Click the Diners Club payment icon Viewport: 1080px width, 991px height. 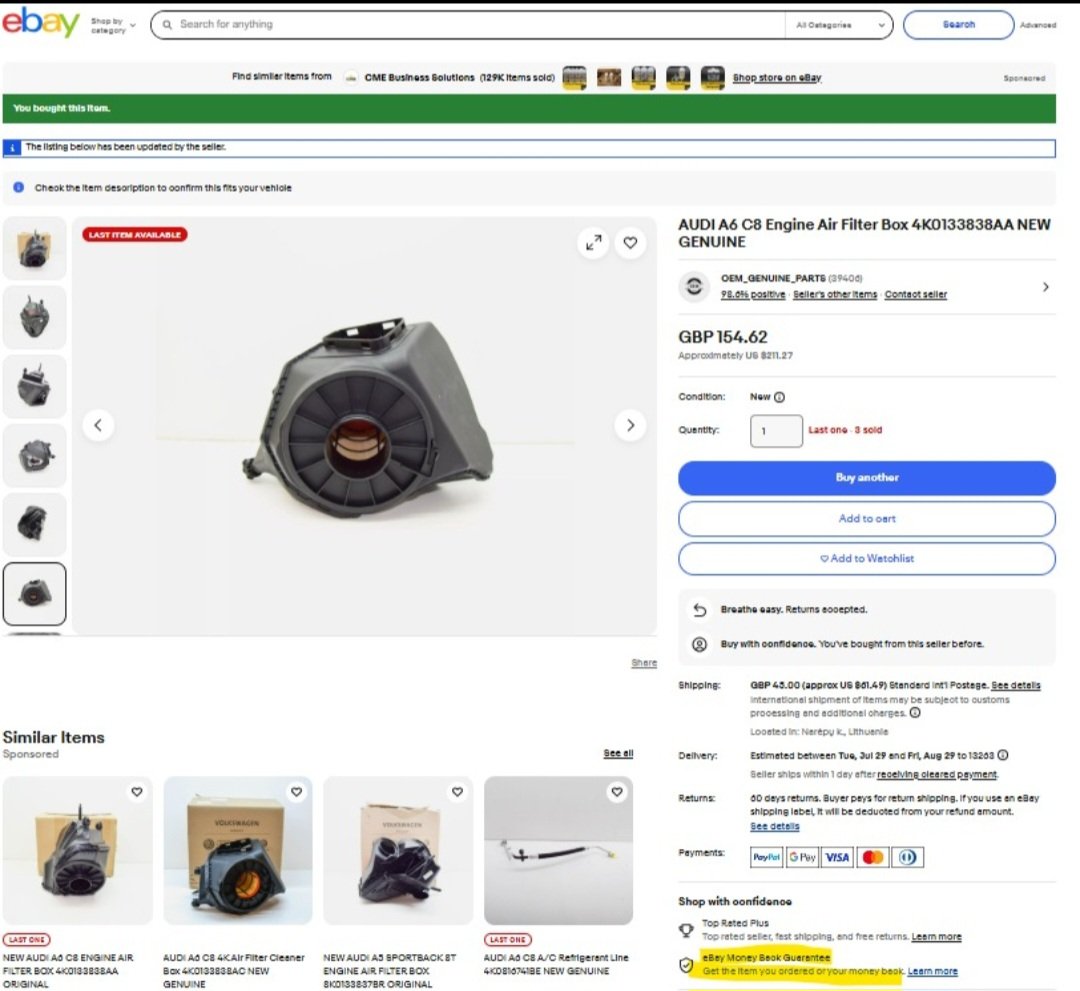pyautogui.click(x=908, y=857)
